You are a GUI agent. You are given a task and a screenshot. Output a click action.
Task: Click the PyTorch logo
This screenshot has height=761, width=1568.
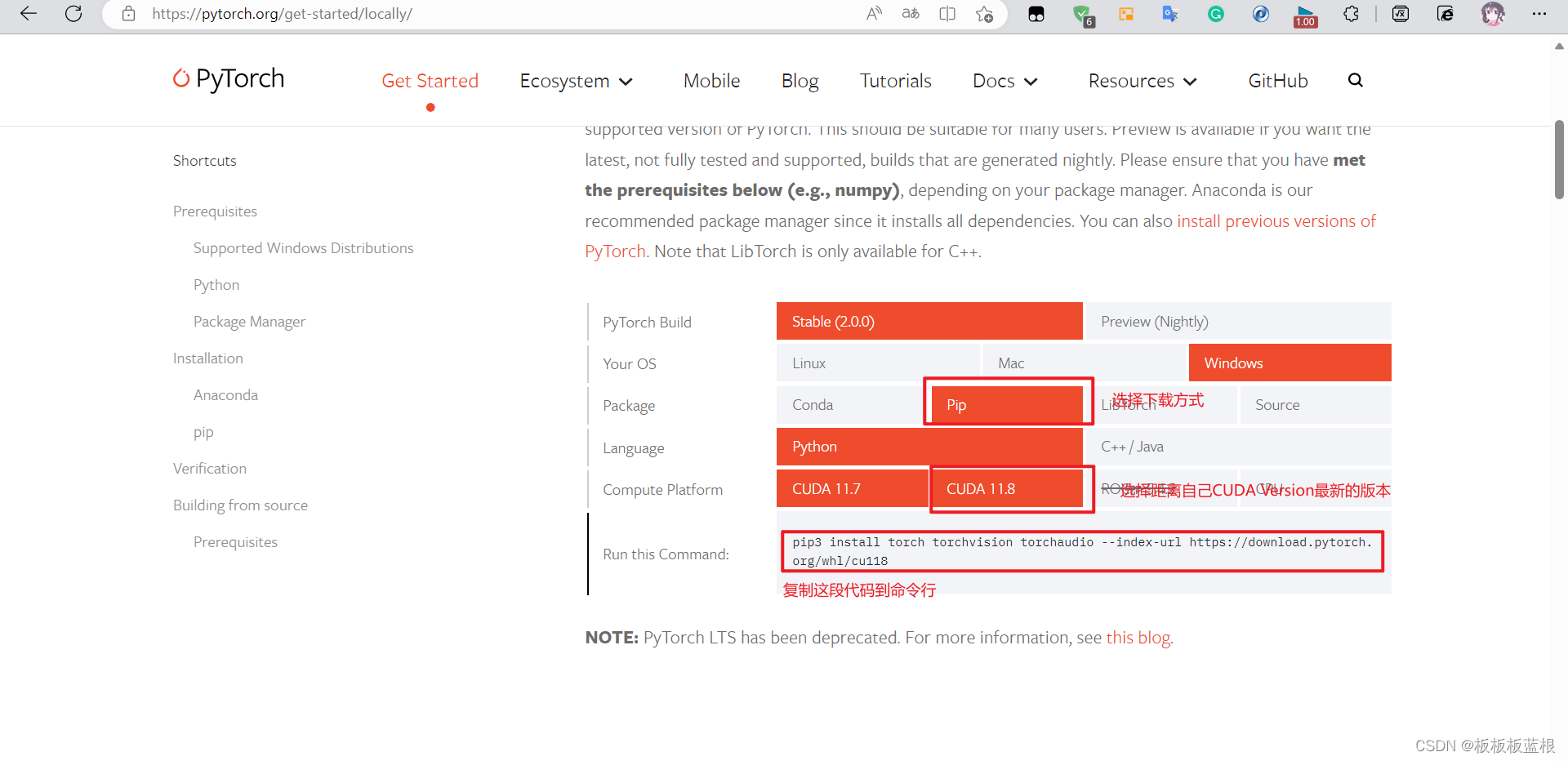click(x=229, y=78)
